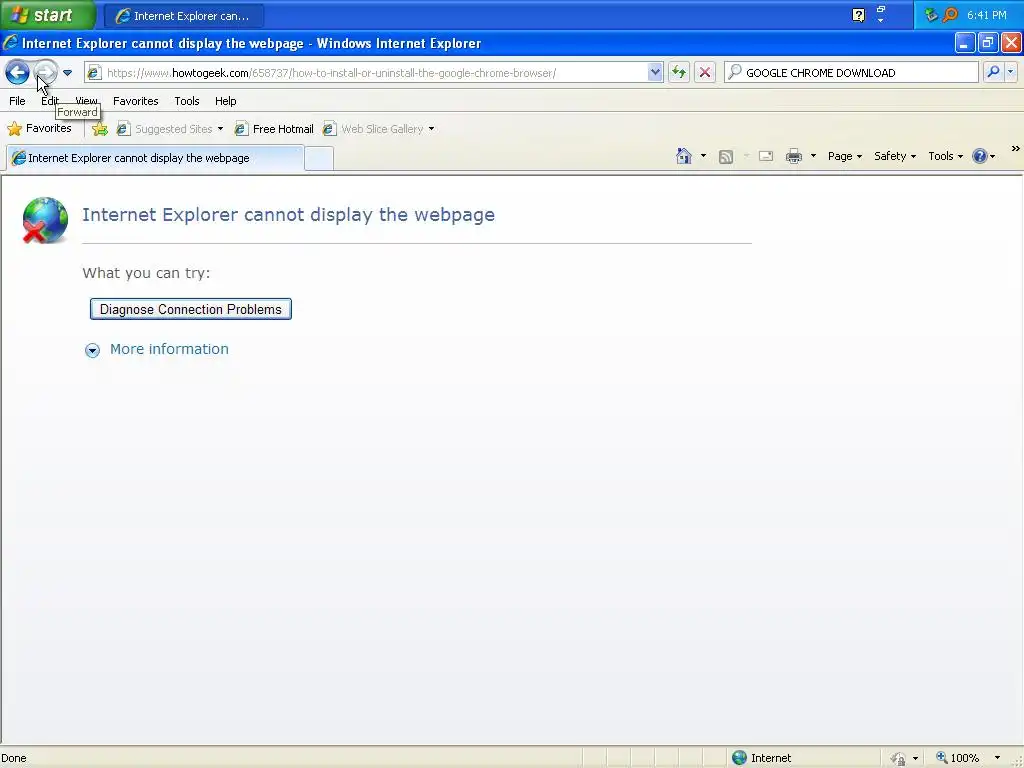Expand the Home button dropdown arrow

703,156
